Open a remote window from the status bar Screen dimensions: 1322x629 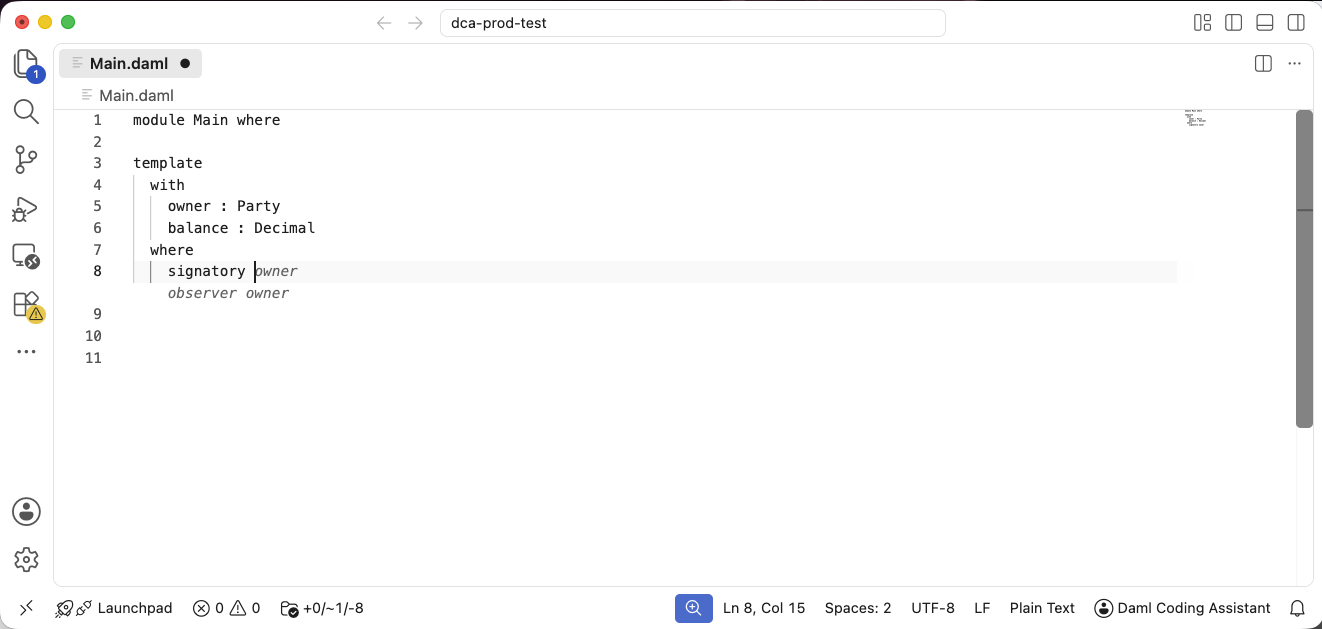tap(26, 608)
